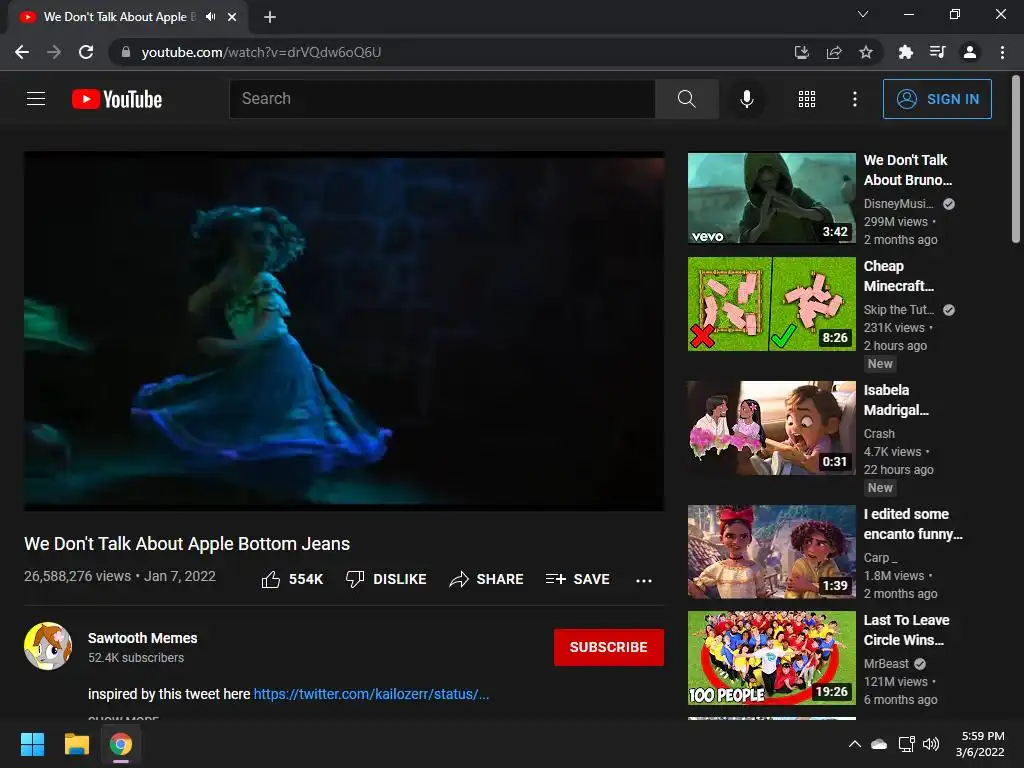Click the MrBeast channel name

[886, 664]
